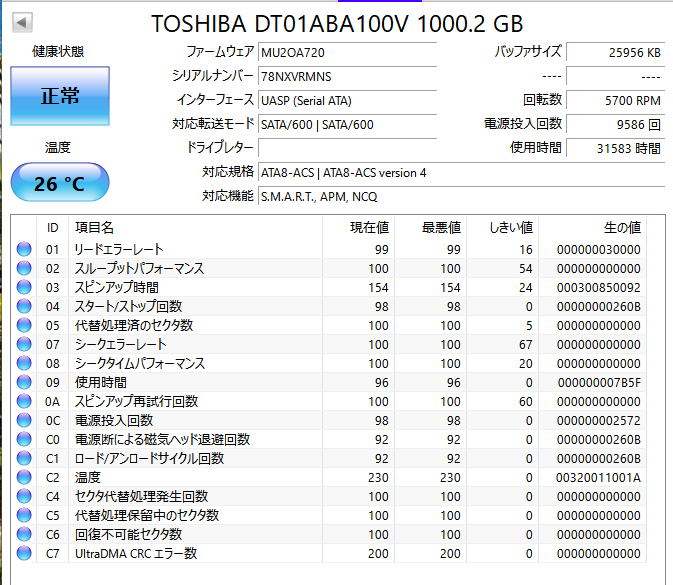The width and height of the screenshot is (673, 585).
Task: Click raw value 000000002572
Action: click(599, 421)
